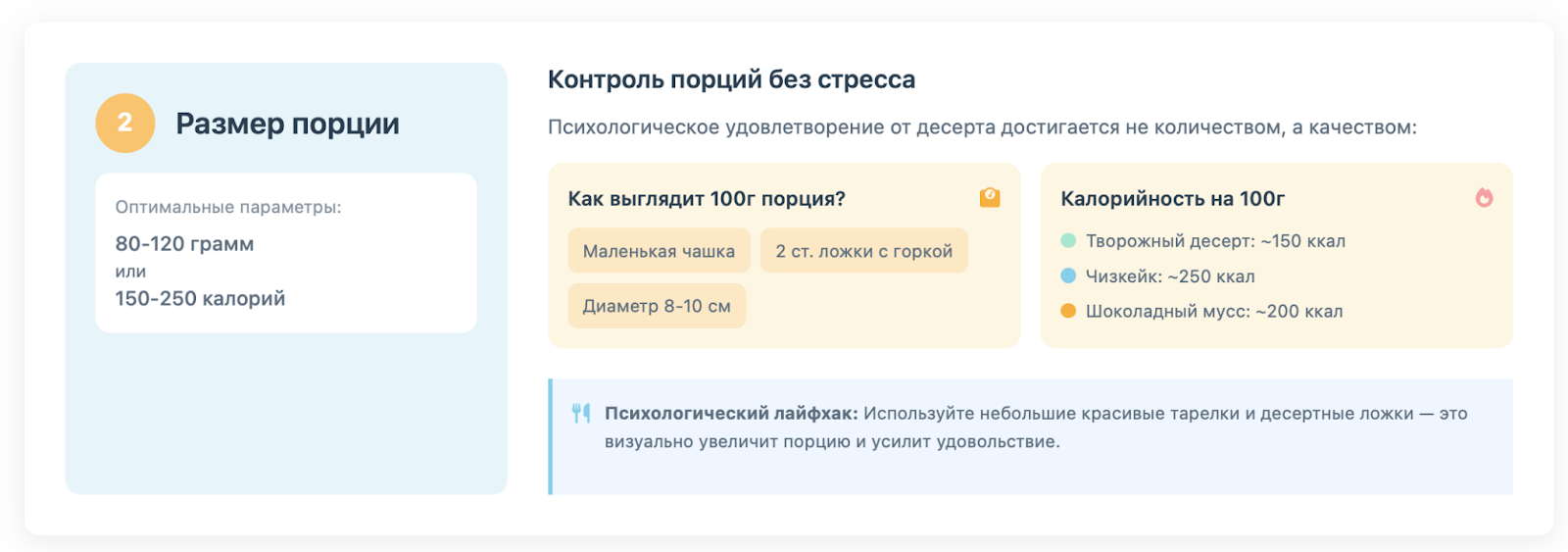Click the bold Психологический лайфхак label
The width and height of the screenshot is (1568, 552).
pos(730,414)
